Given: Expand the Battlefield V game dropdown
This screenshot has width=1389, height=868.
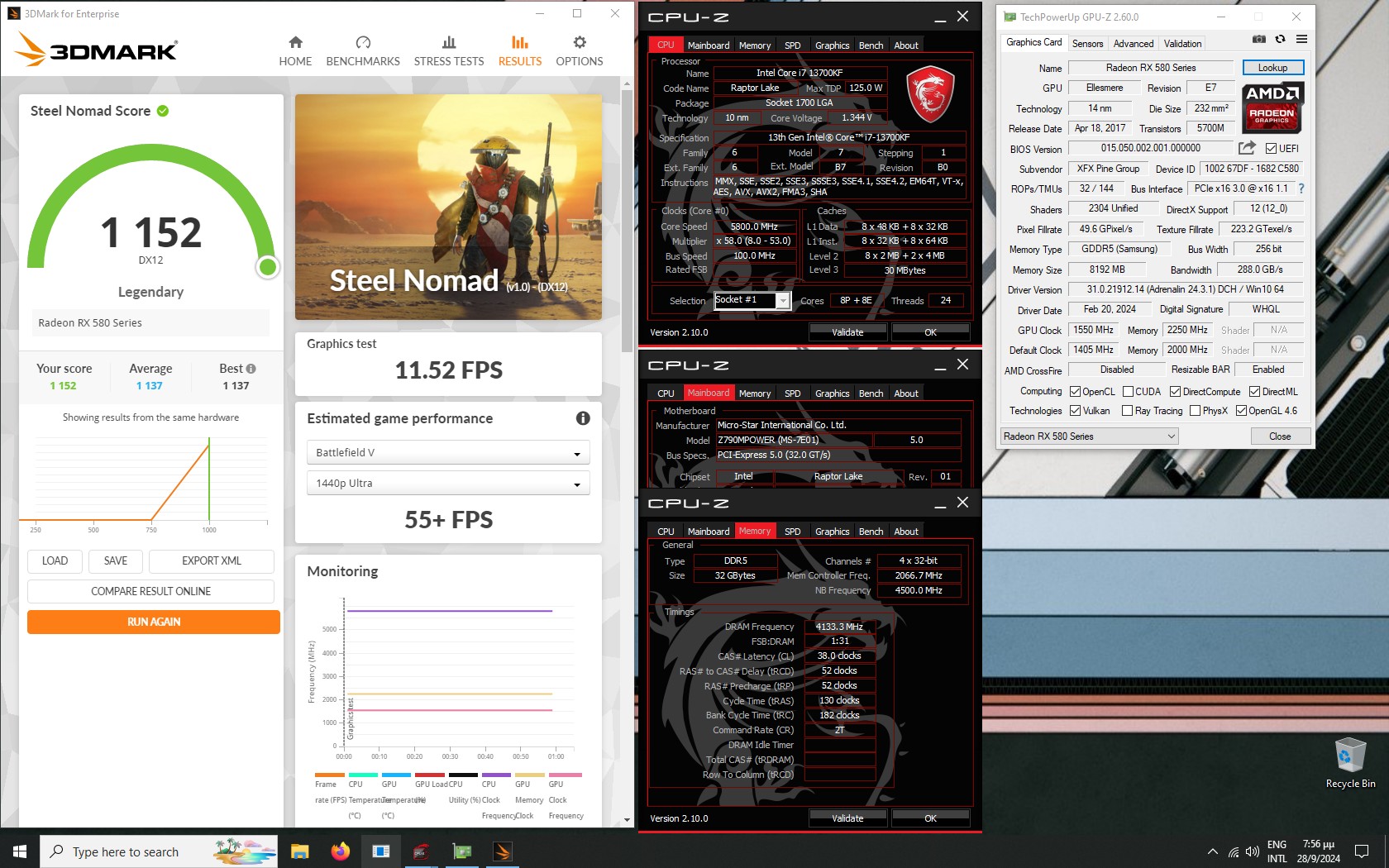Looking at the screenshot, I should [x=448, y=452].
